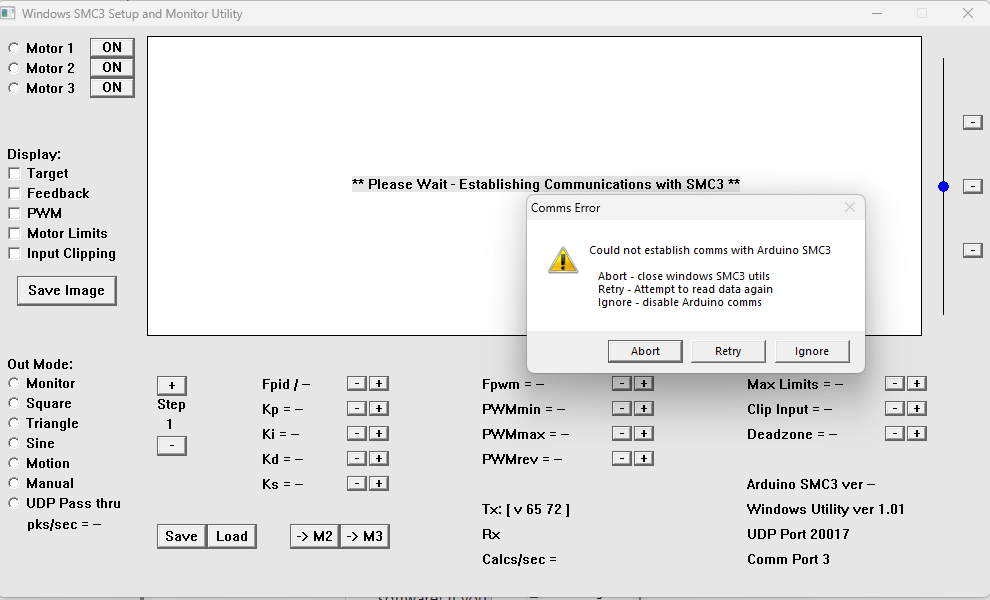Toggle the Motor 3 ON button
Screen dimensions: 990x600
(112, 88)
